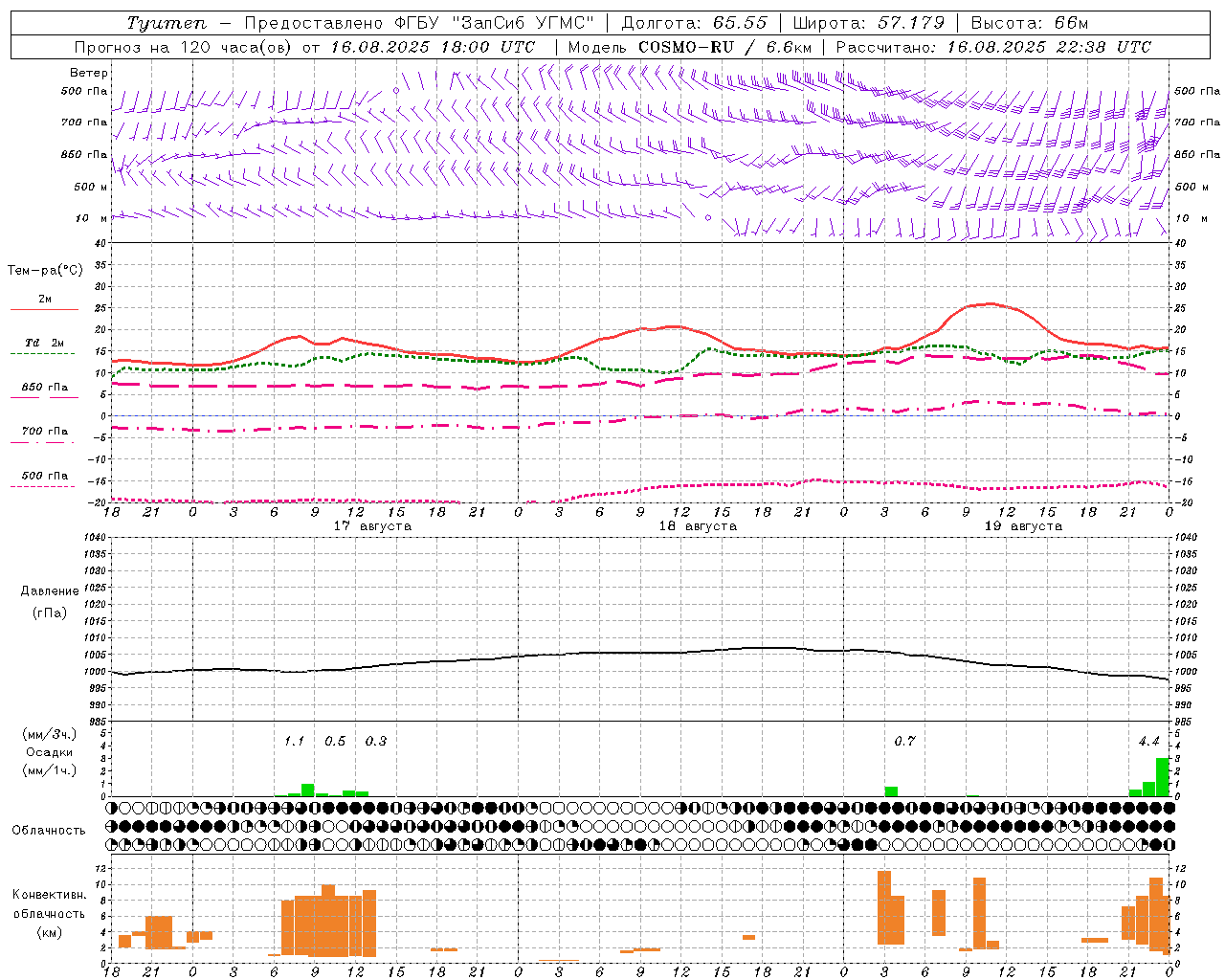Click the 4.4 precipitation total
1225x980 pixels.
click(1148, 742)
